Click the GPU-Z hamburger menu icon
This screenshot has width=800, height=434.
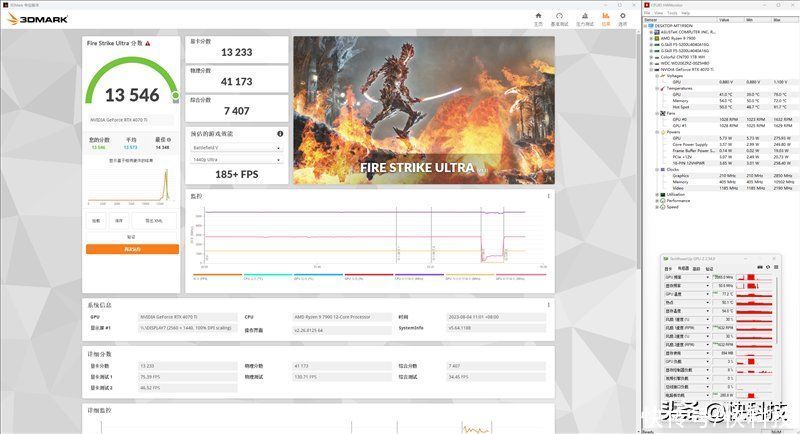coord(776,267)
